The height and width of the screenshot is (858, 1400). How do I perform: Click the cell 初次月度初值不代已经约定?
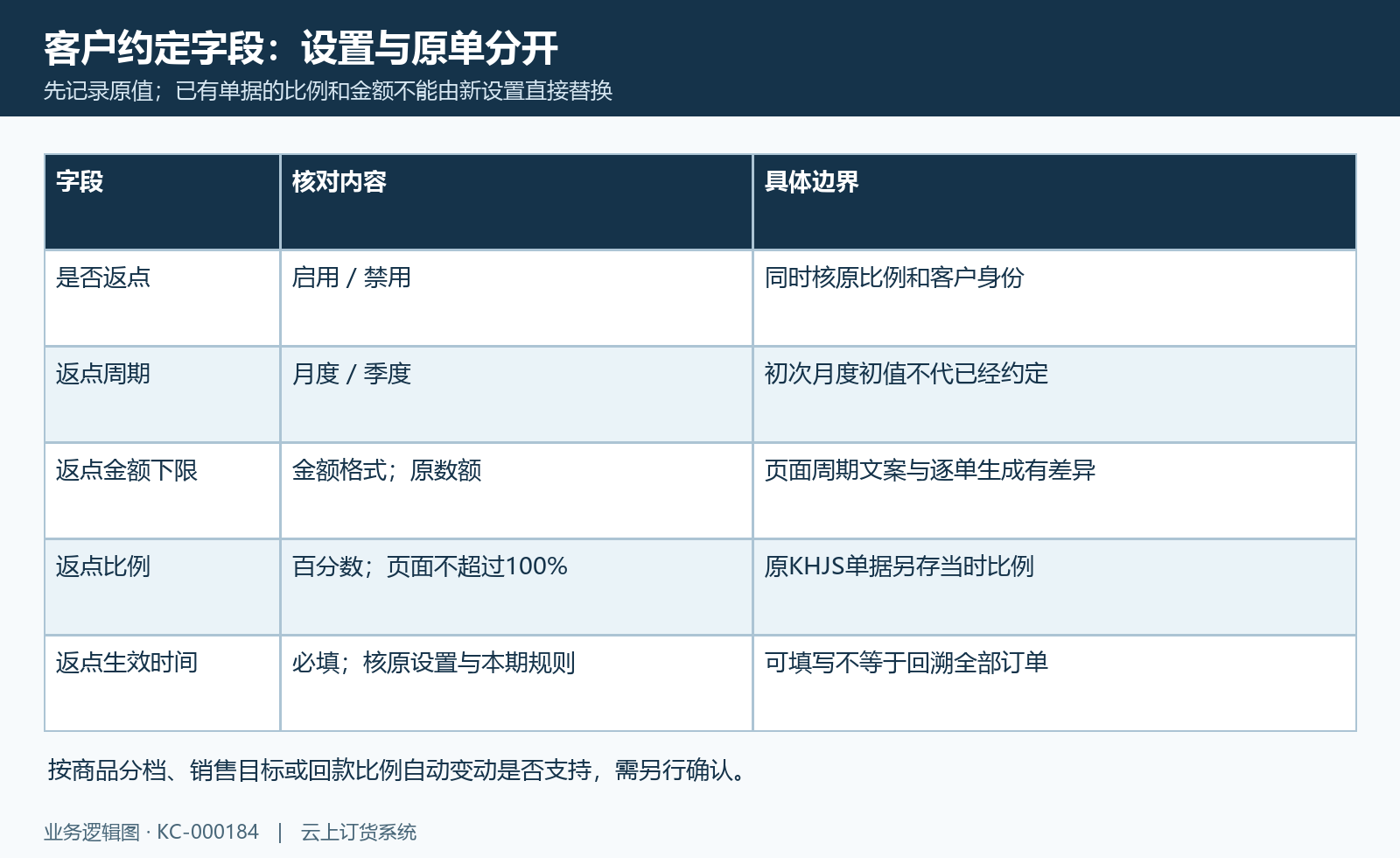coord(1054,395)
